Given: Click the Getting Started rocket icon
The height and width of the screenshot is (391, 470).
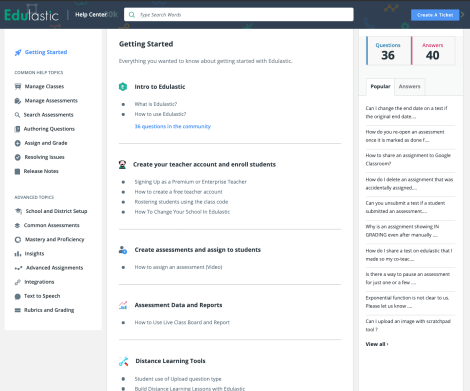Looking at the screenshot, I should (x=18, y=52).
